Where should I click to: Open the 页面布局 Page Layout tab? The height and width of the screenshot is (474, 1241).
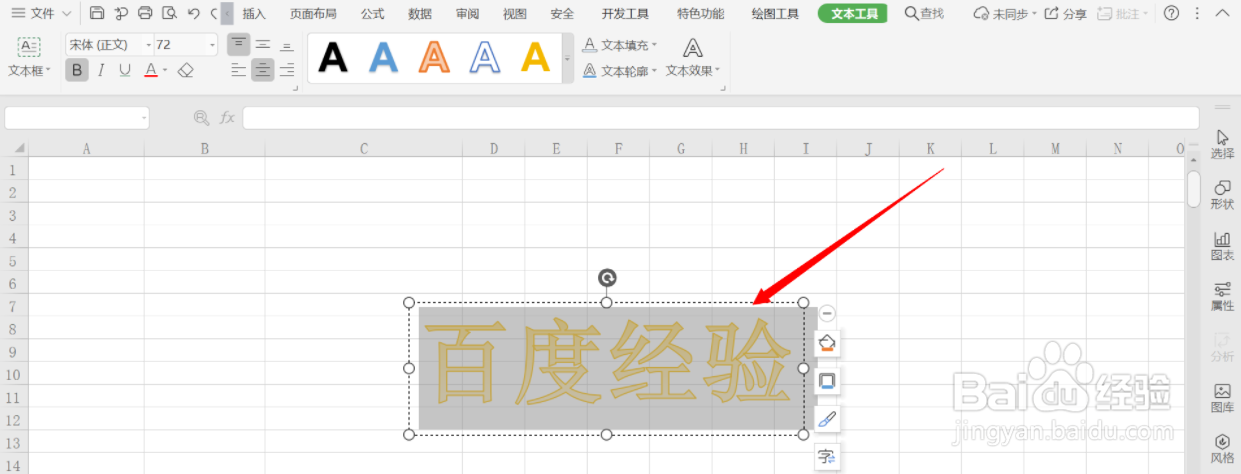point(313,14)
